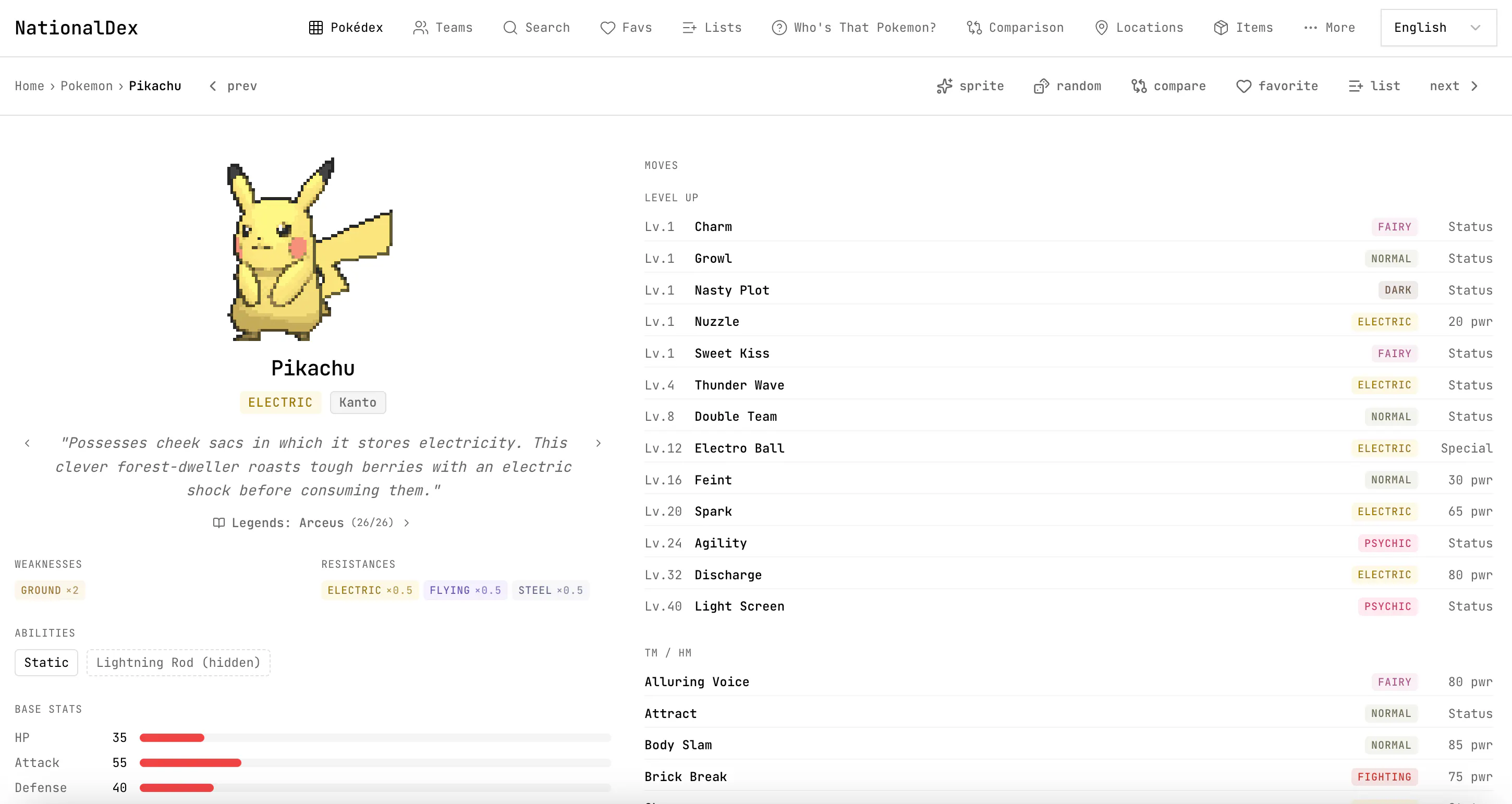Open Who's That Pokemon? game
1512x804 pixels.
click(854, 28)
